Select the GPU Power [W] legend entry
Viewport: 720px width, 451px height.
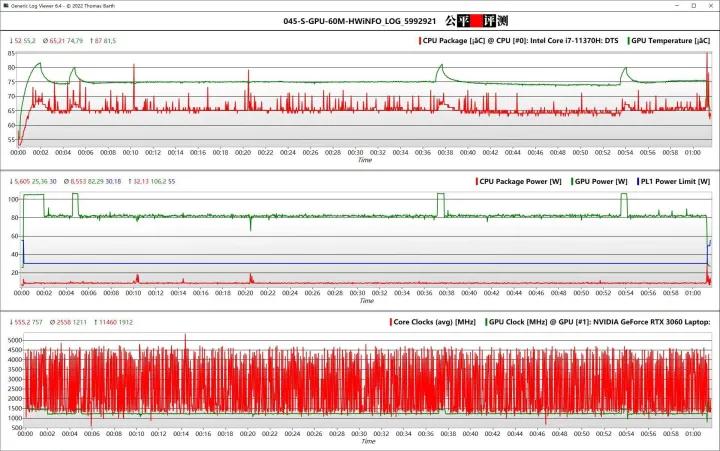[x=601, y=181]
